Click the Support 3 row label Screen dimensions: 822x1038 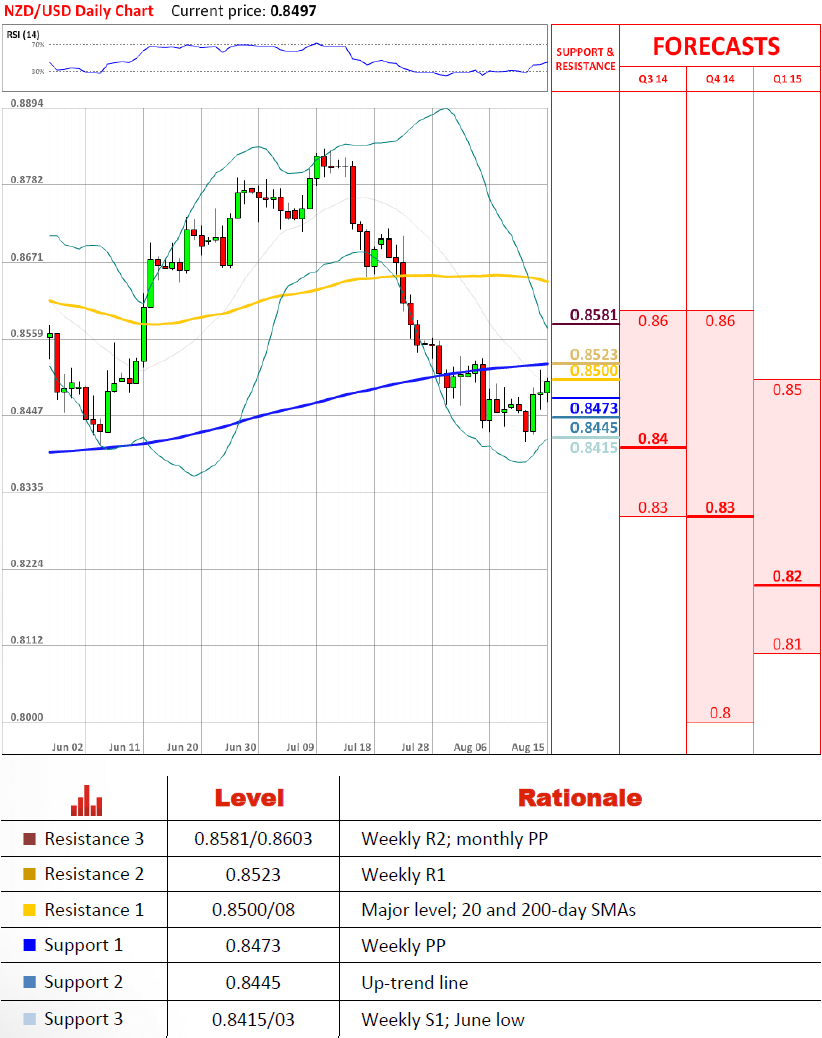pyautogui.click(x=83, y=1019)
